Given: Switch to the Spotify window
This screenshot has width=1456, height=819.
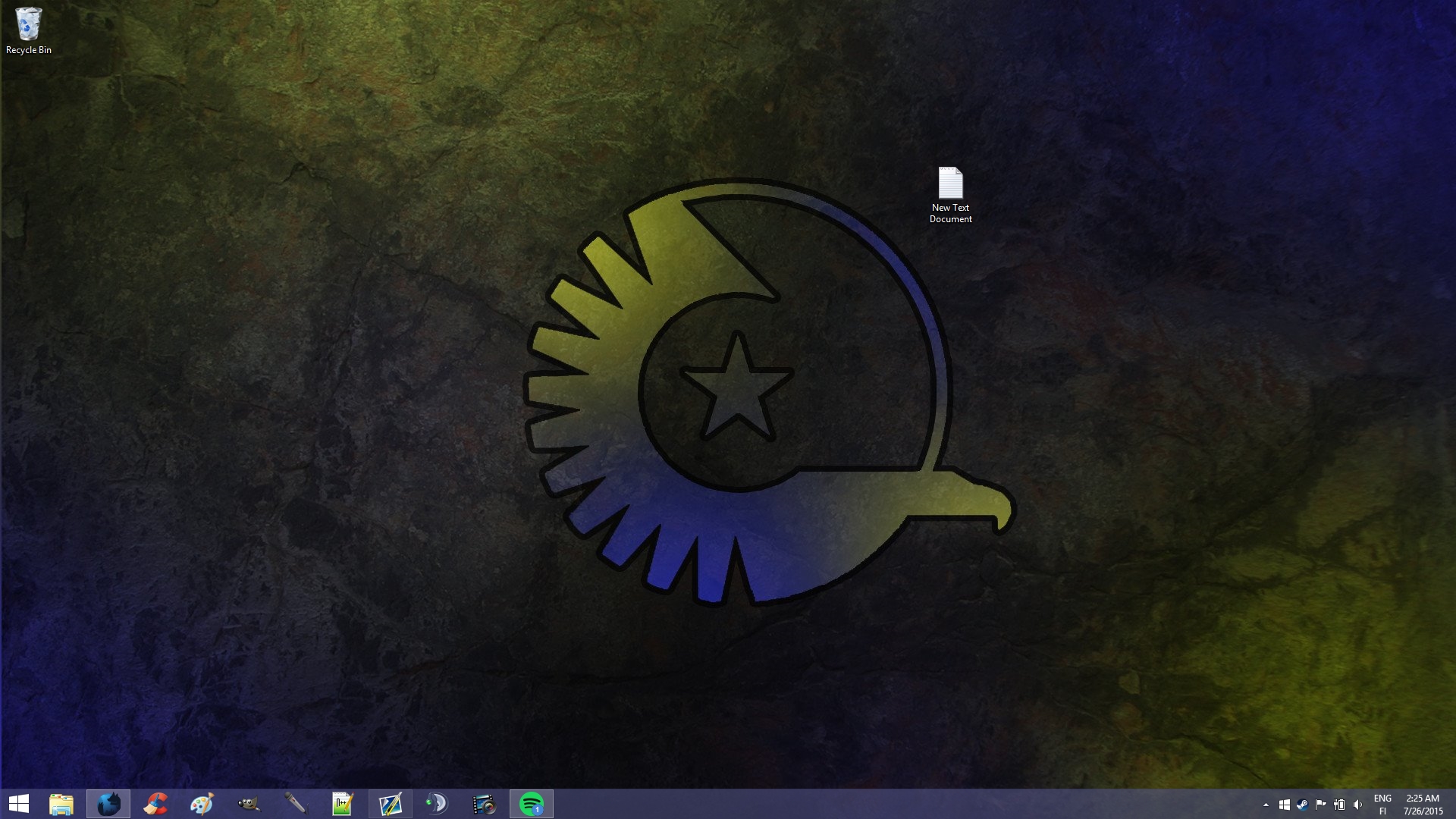Looking at the screenshot, I should click(532, 804).
